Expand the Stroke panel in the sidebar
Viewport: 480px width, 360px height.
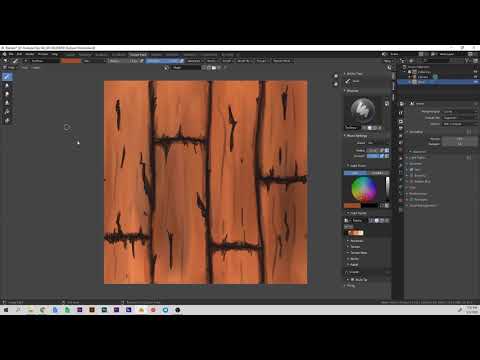[x=354, y=259]
